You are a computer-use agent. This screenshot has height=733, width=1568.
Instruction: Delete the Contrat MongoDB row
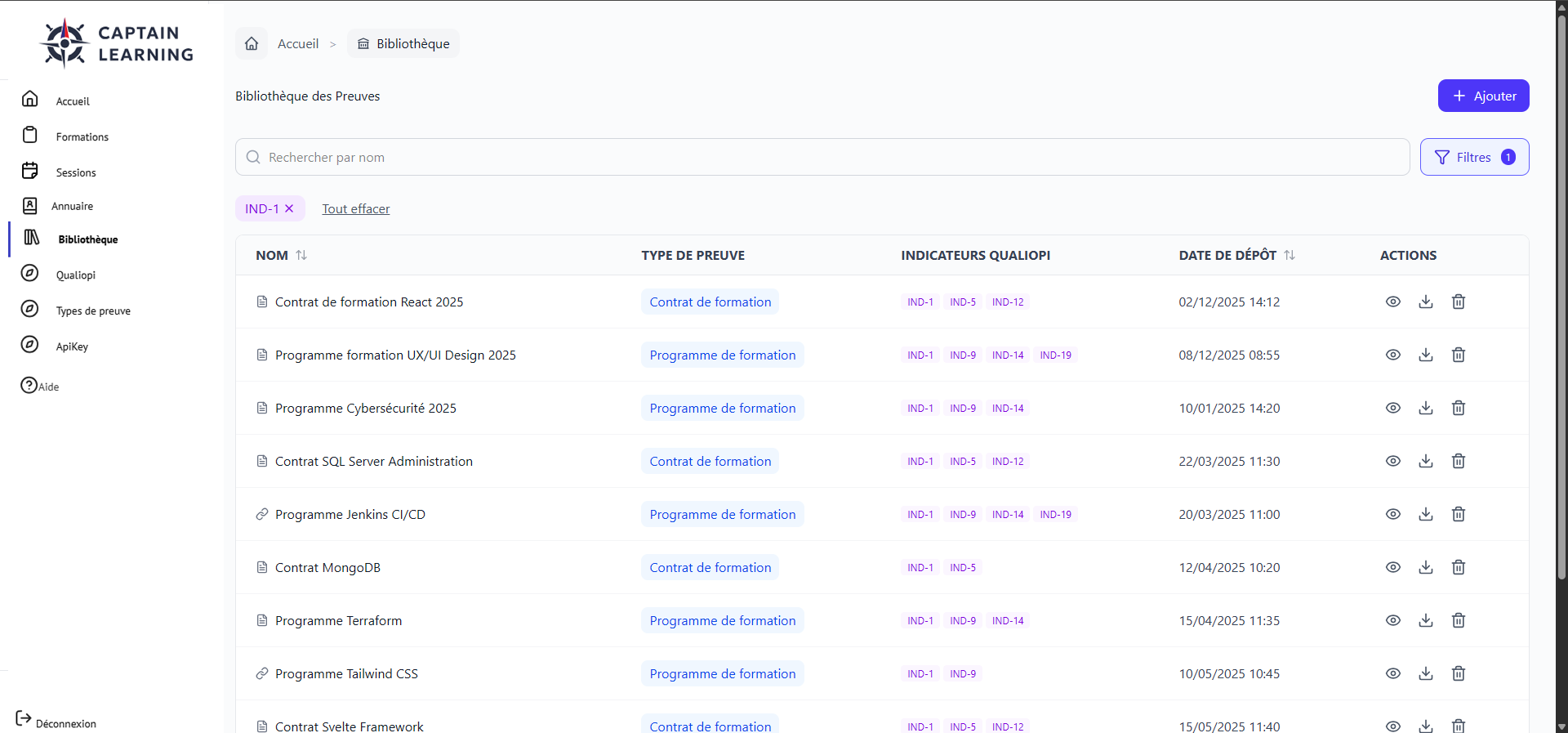click(1458, 567)
